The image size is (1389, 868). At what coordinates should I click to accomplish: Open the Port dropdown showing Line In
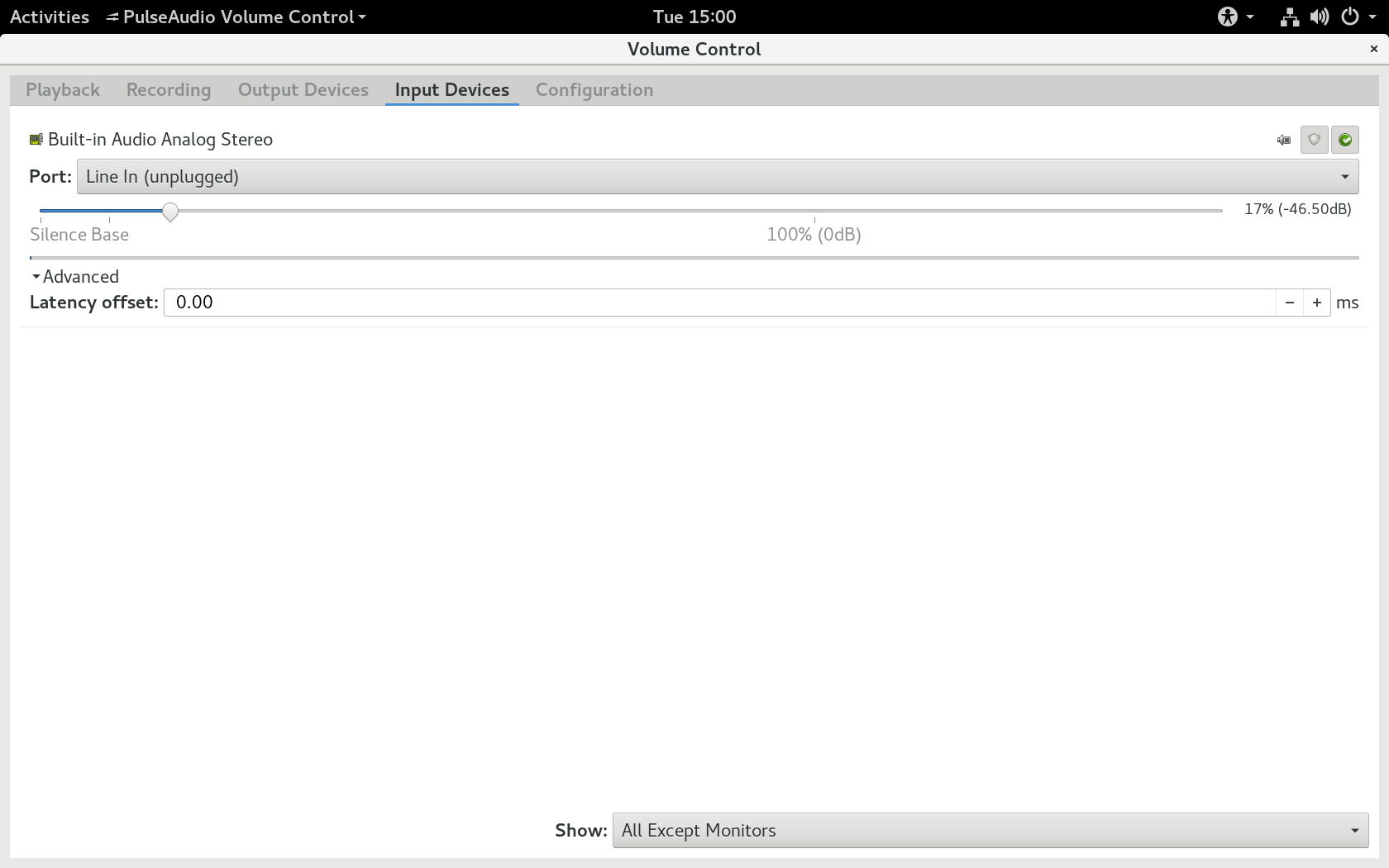[718, 177]
